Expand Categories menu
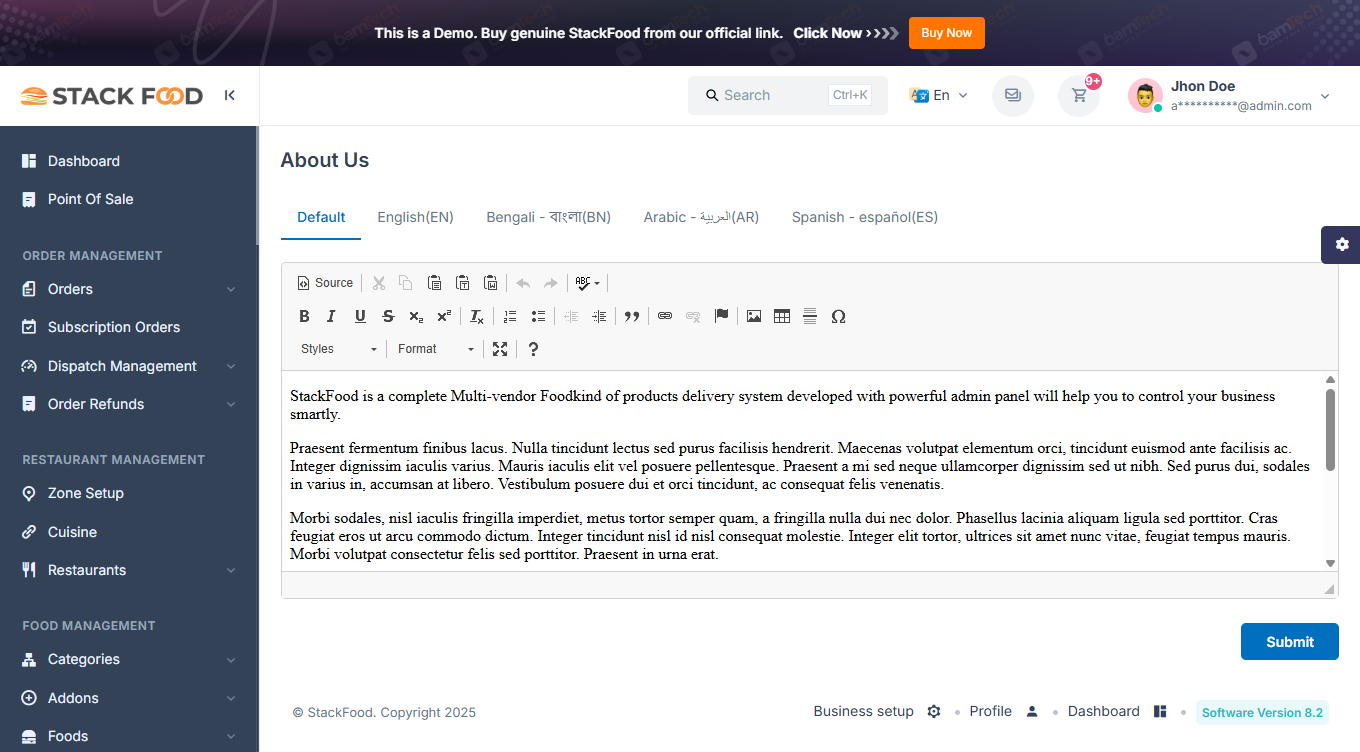The height and width of the screenshot is (752, 1360). click(129, 659)
